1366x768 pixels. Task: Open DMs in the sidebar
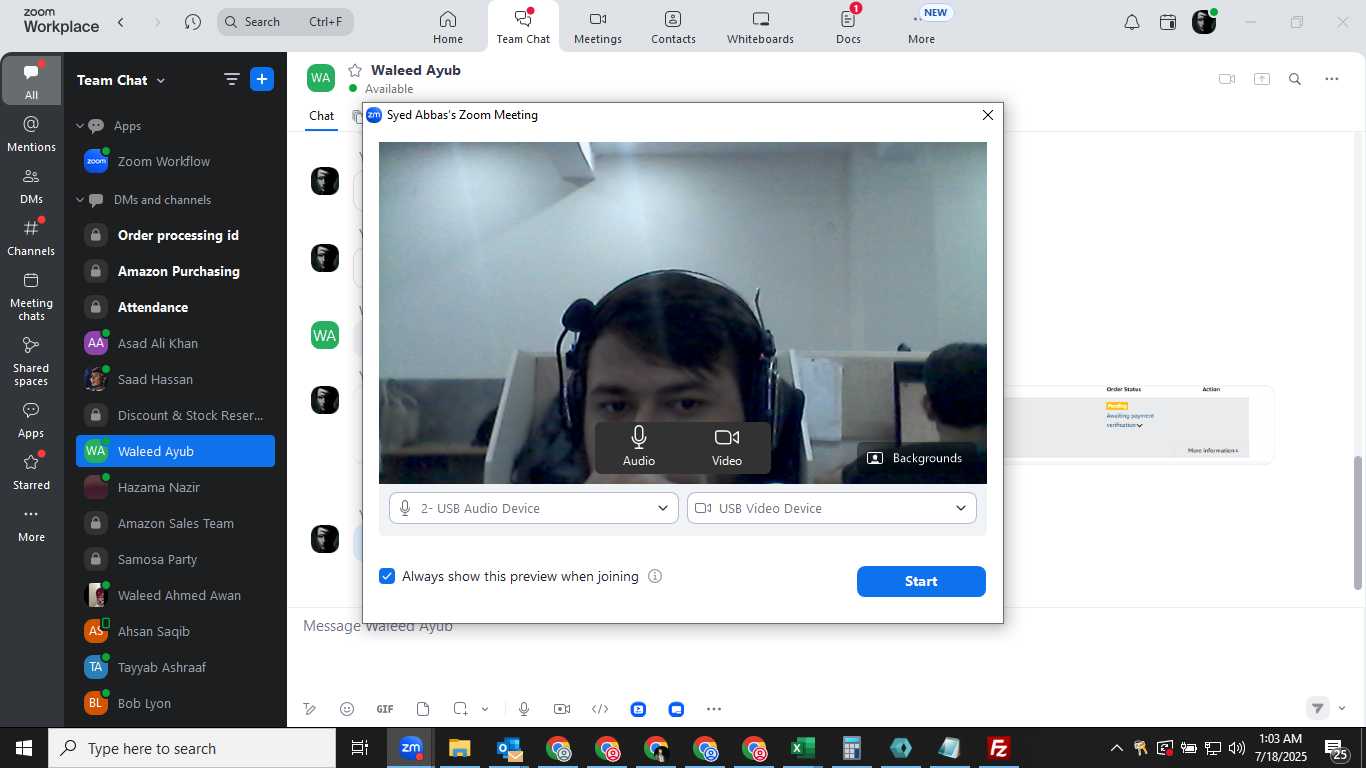[32, 186]
